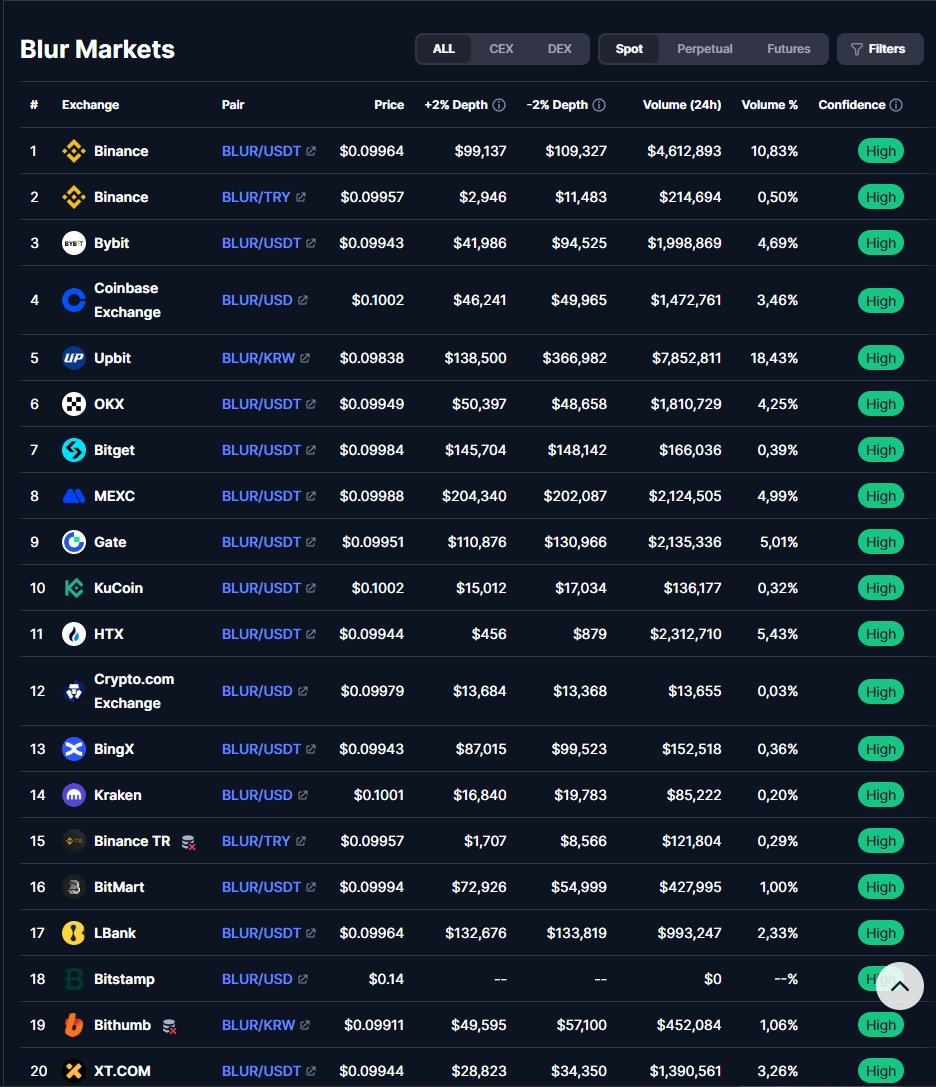Image resolution: width=936 pixels, height=1087 pixels.
Task: Open BLUR/USDT pair link for Bybit
Action: 268,243
